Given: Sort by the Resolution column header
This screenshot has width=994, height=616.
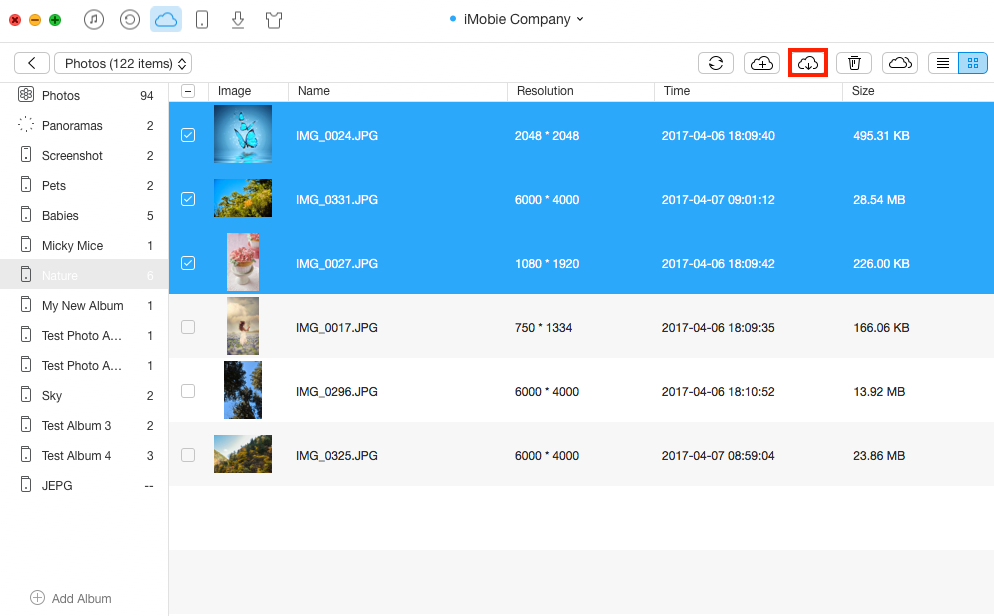Looking at the screenshot, I should [581, 91].
